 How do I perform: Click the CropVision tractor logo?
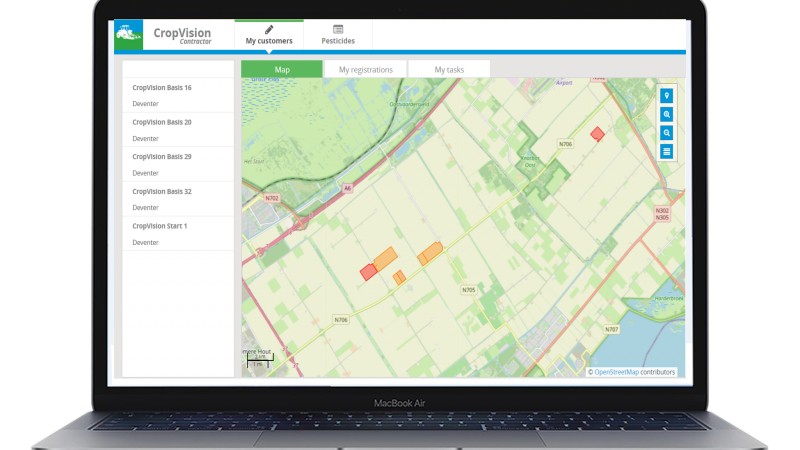pyautogui.click(x=129, y=35)
